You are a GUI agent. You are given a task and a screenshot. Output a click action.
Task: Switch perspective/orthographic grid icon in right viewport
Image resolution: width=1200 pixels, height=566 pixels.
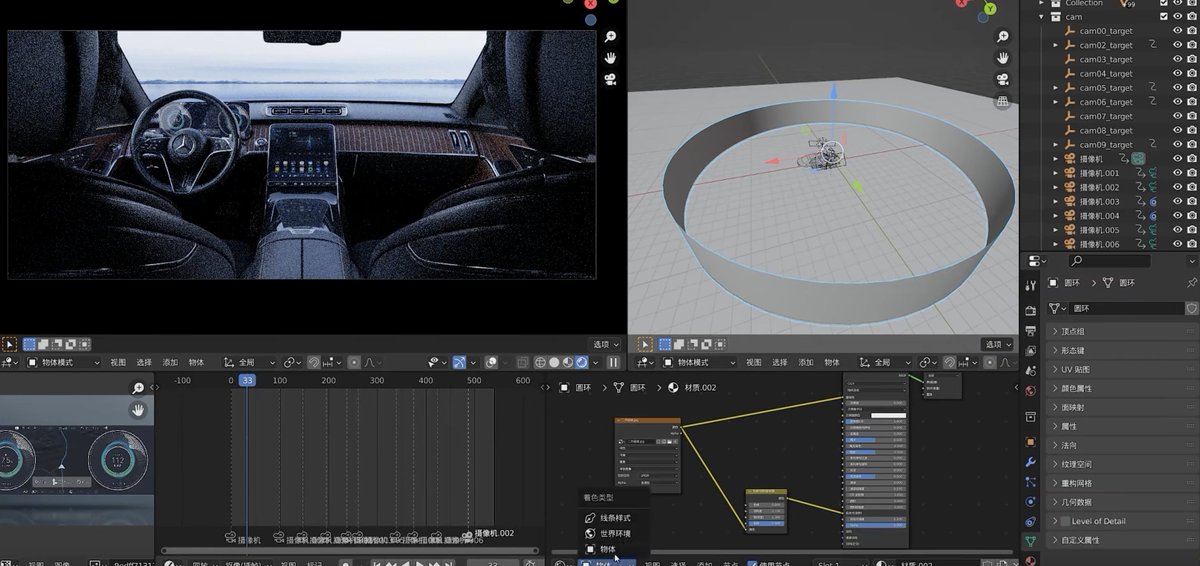point(1003,102)
